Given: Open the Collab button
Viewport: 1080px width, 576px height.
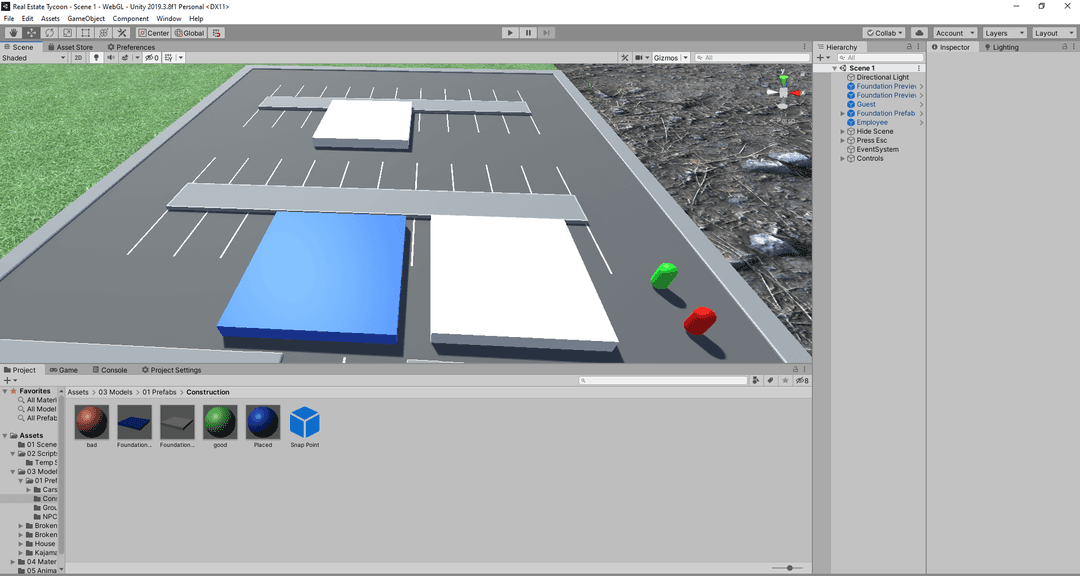Looking at the screenshot, I should click(884, 33).
